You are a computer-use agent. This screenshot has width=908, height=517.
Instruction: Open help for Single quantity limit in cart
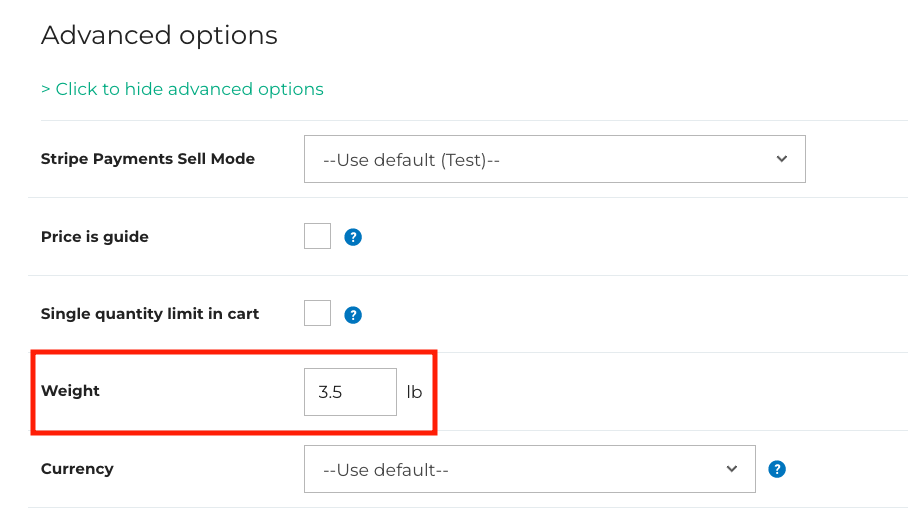coord(353,315)
